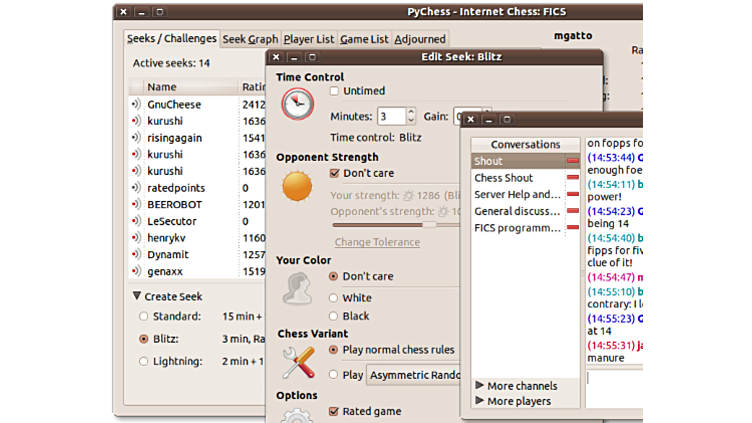The height and width of the screenshot is (423, 752).
Task: Enable the Untimed checkbox
Action: point(335,91)
